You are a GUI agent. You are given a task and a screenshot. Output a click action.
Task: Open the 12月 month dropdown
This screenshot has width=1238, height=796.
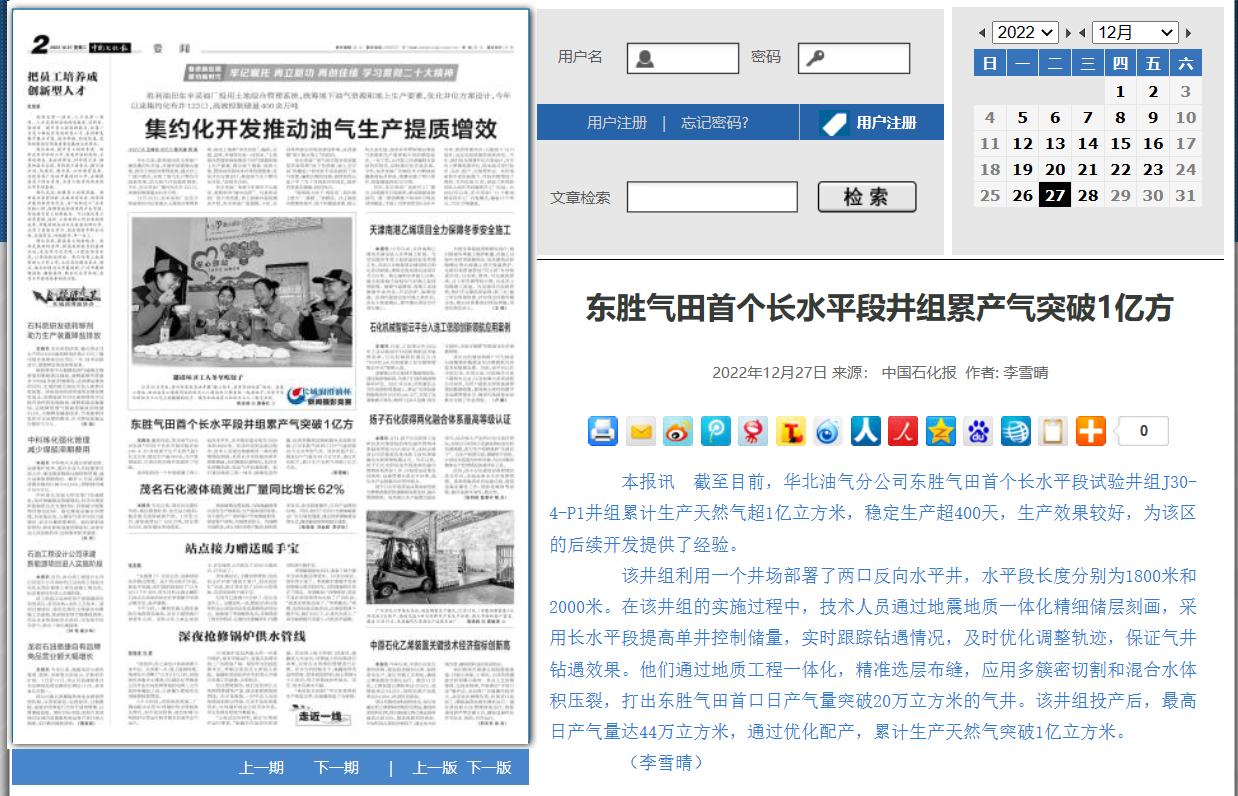(1135, 32)
